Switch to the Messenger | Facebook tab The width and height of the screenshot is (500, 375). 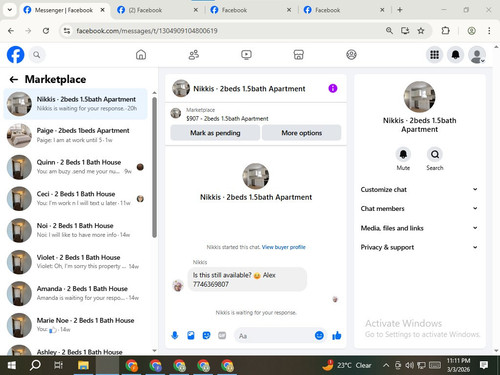(x=64, y=10)
